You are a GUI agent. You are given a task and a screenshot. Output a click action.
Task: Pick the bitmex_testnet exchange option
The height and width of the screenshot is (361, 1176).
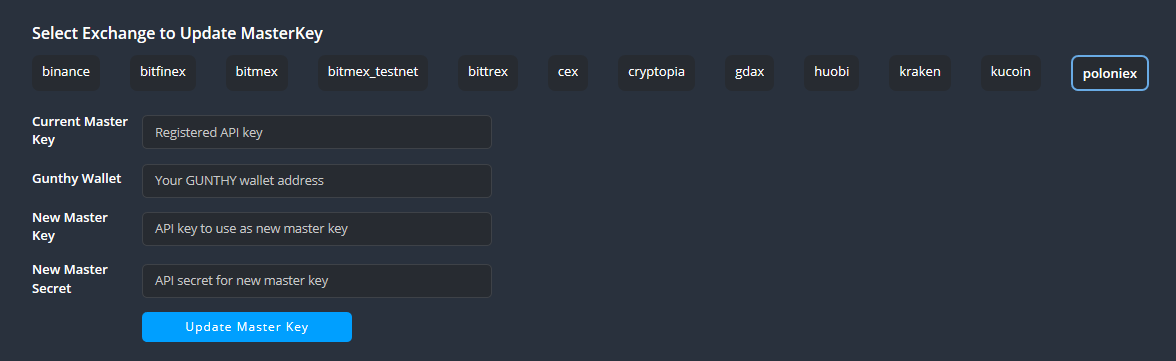(x=373, y=73)
